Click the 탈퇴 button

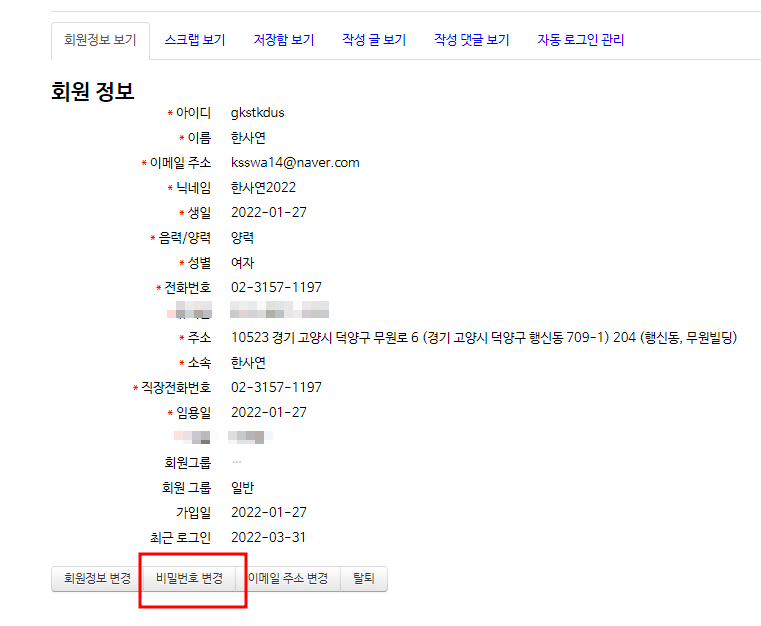click(364, 578)
